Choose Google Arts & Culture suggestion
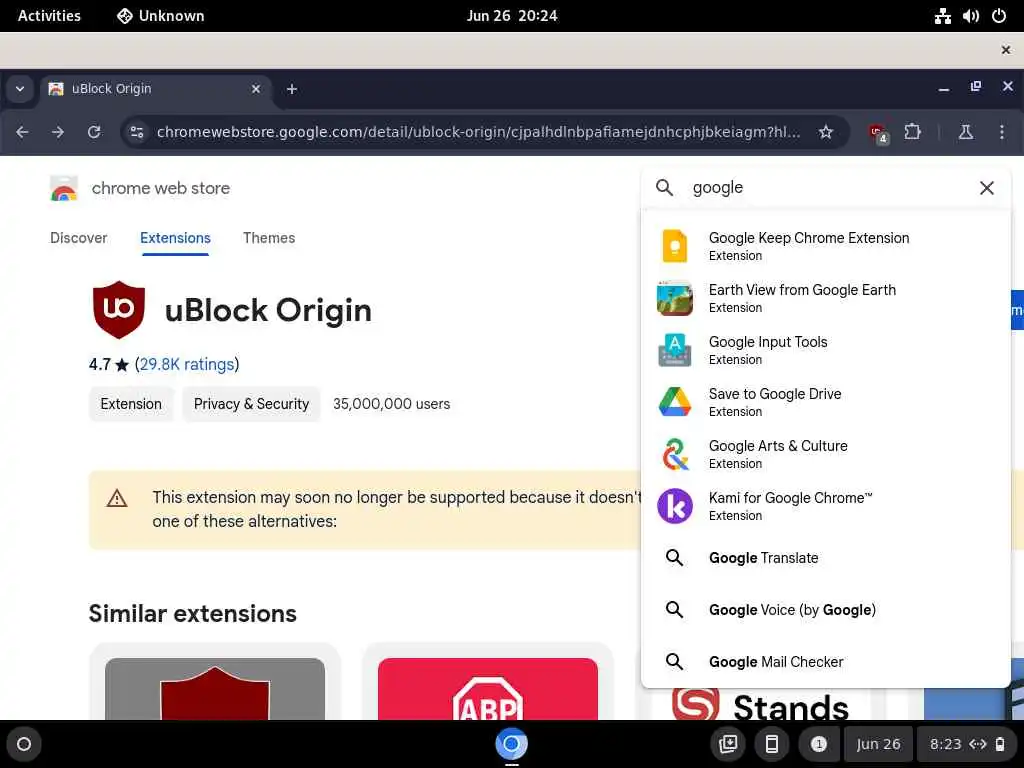 point(826,454)
